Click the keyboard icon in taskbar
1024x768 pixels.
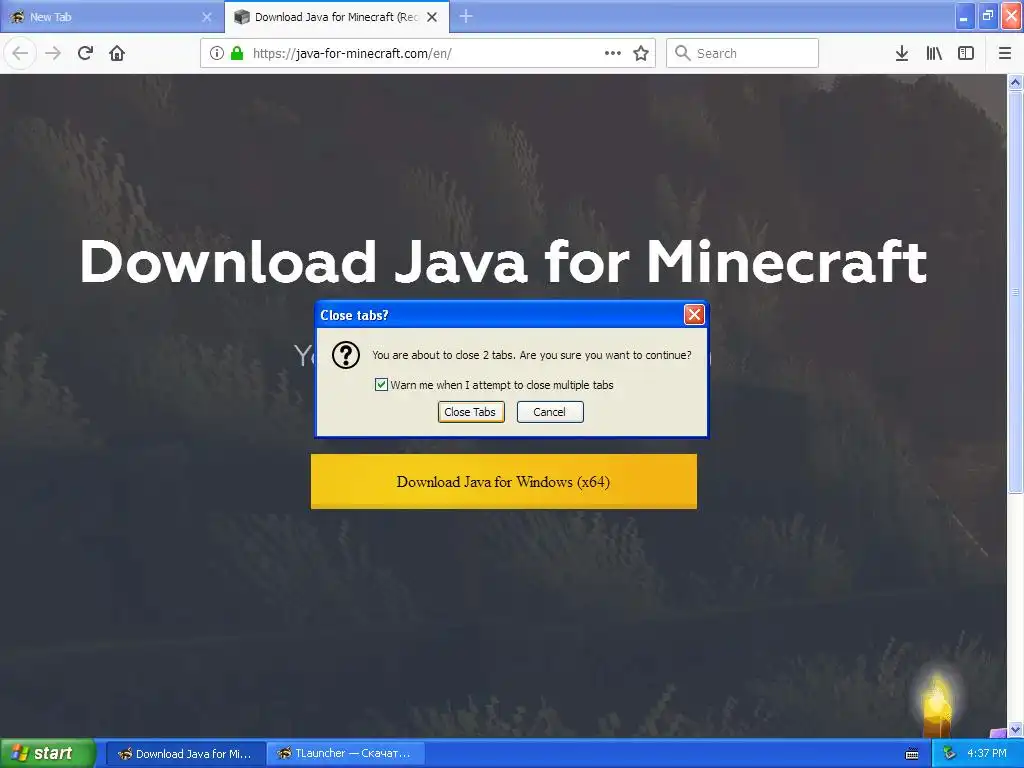912,754
